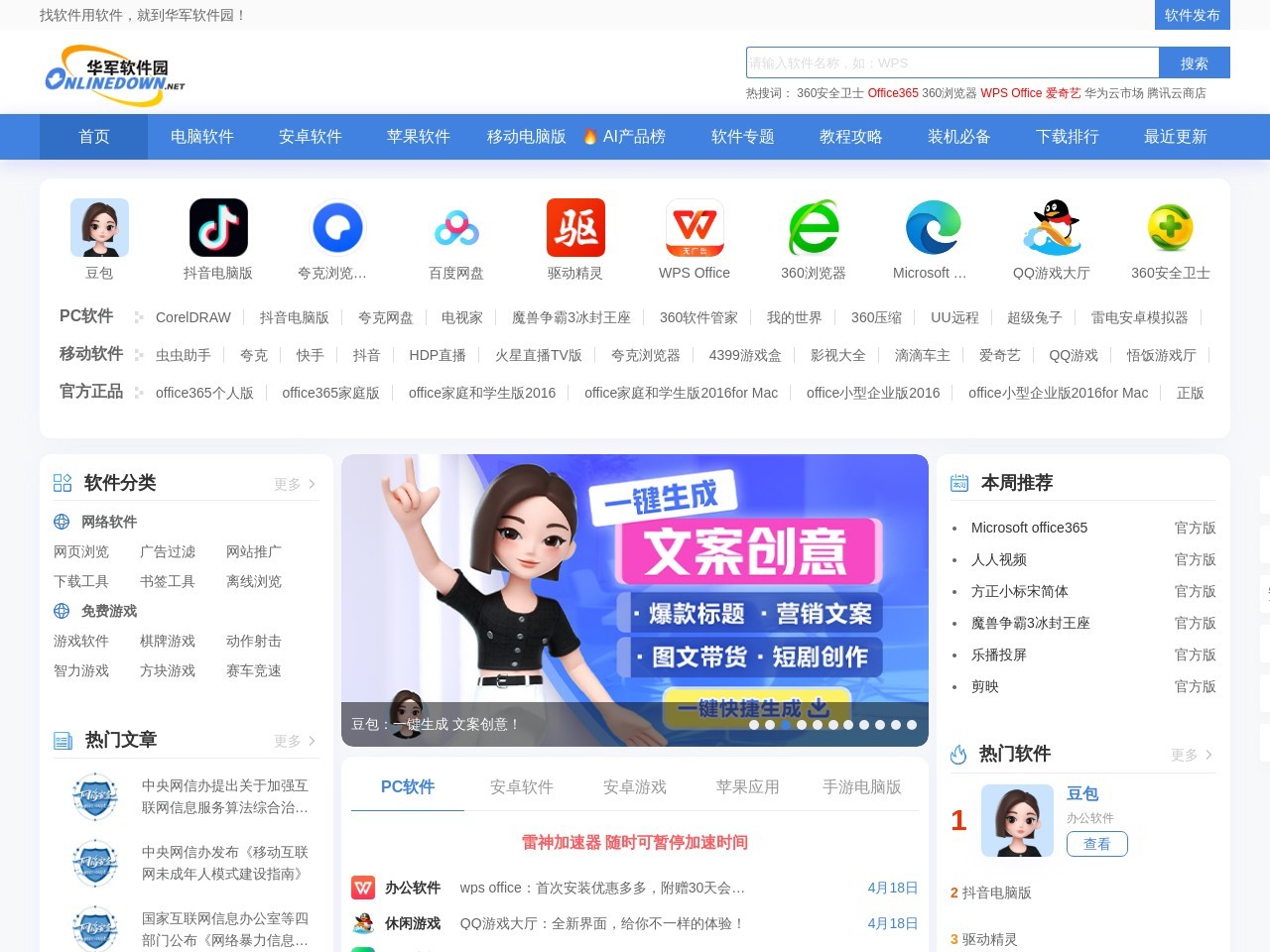This screenshot has width=1270, height=952.
Task: Open hot search link 爱奇艺
Action: pyautogui.click(x=1064, y=93)
